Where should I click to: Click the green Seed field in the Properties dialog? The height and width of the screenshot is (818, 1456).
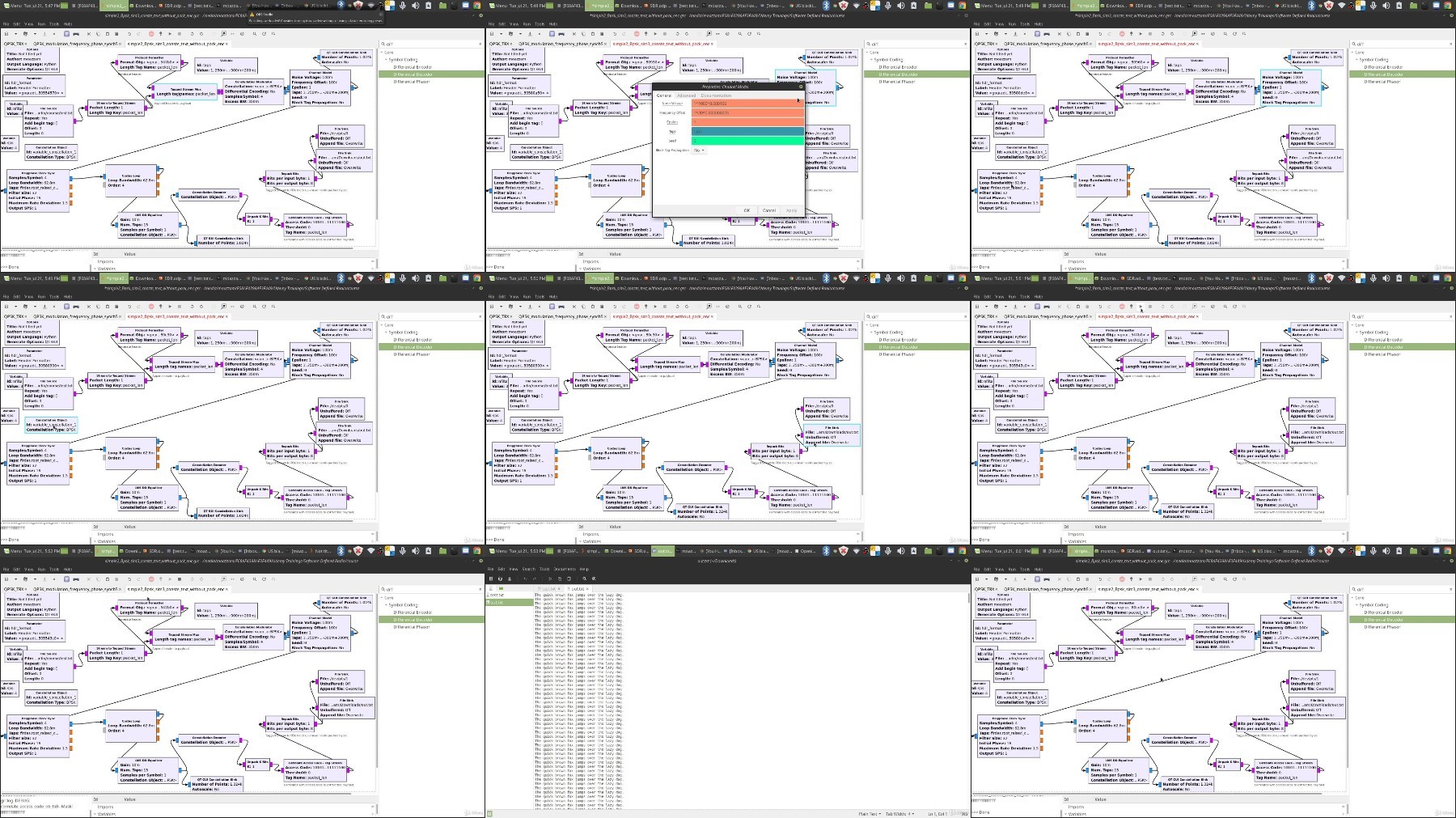747,141
